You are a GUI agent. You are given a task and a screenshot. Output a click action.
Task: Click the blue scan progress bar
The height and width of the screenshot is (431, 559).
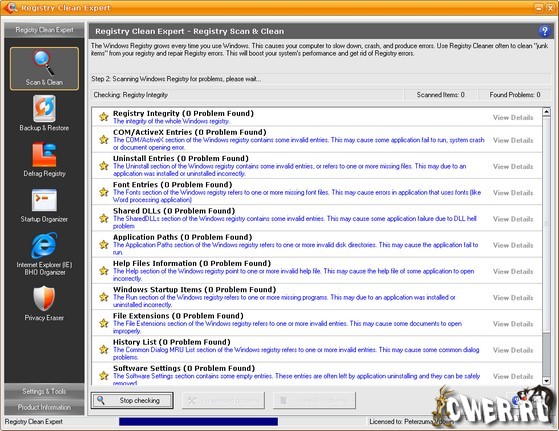click(198, 422)
